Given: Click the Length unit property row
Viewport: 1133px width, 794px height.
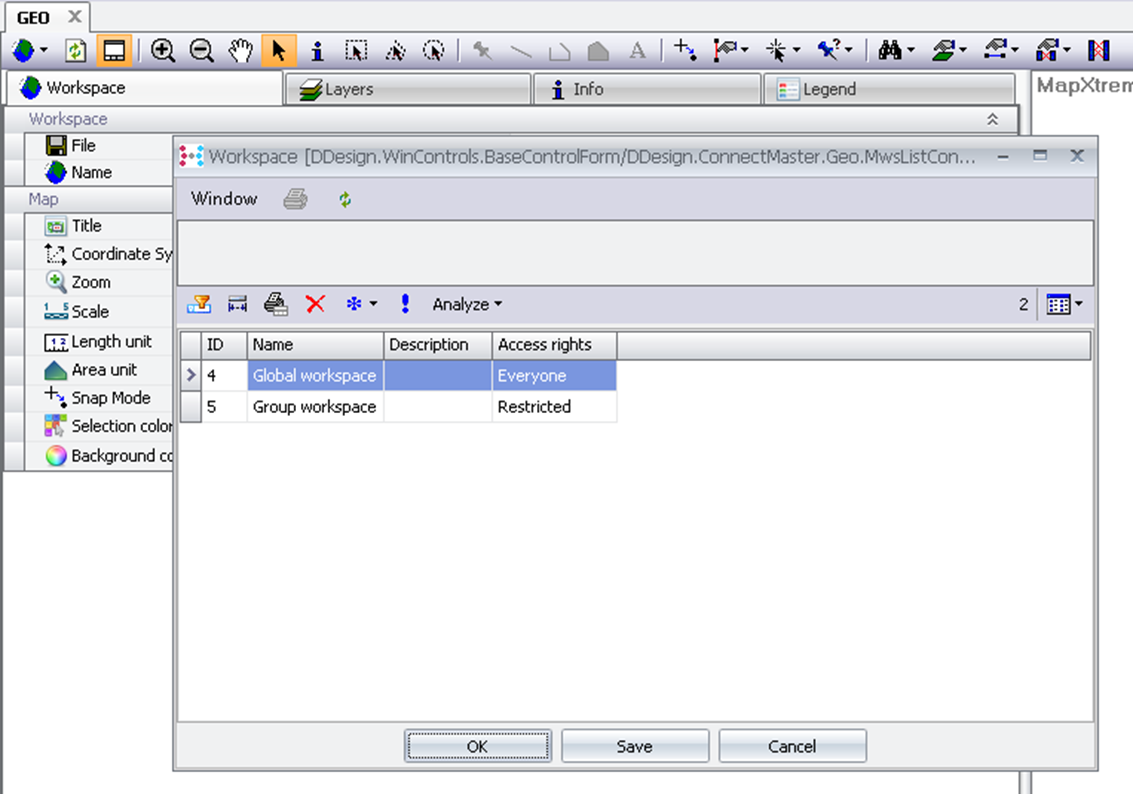Looking at the screenshot, I should (x=98, y=341).
